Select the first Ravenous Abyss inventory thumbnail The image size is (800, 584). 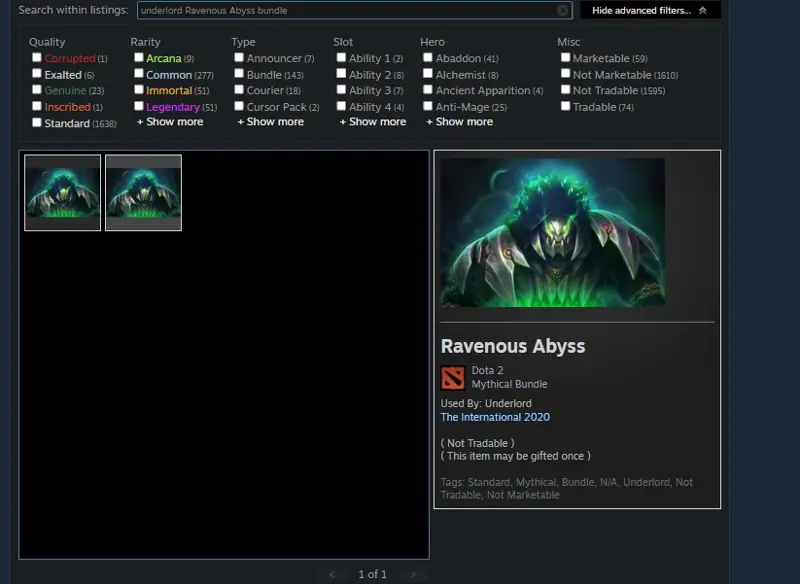coord(63,193)
